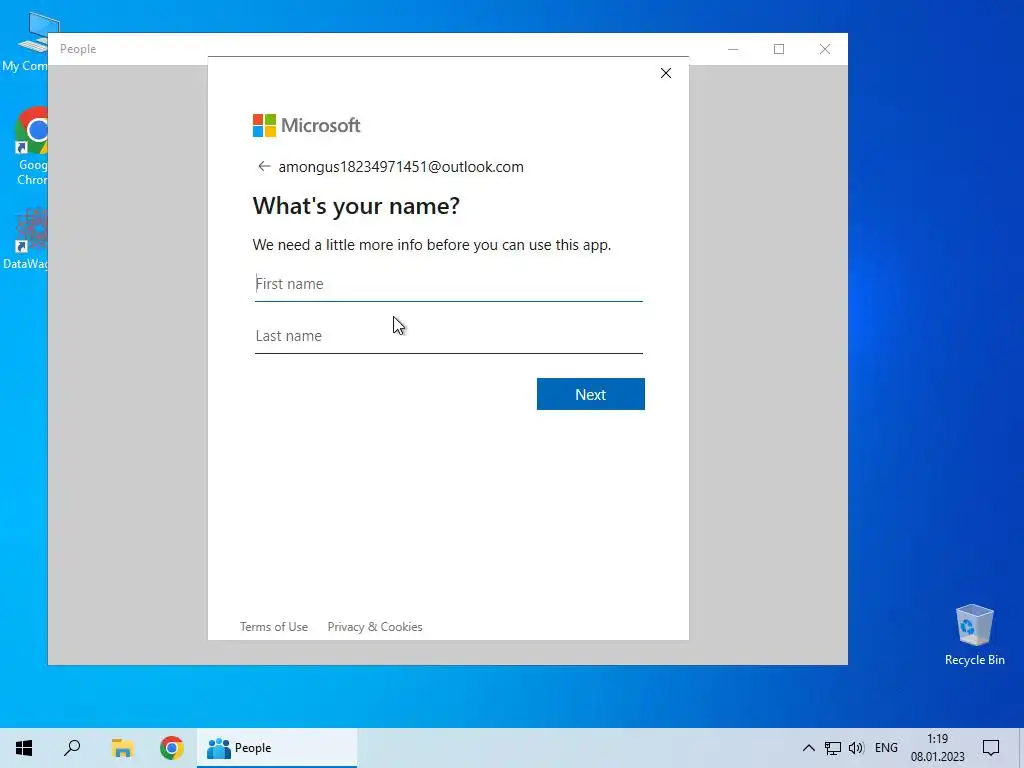Click the First name input field

coord(449,284)
